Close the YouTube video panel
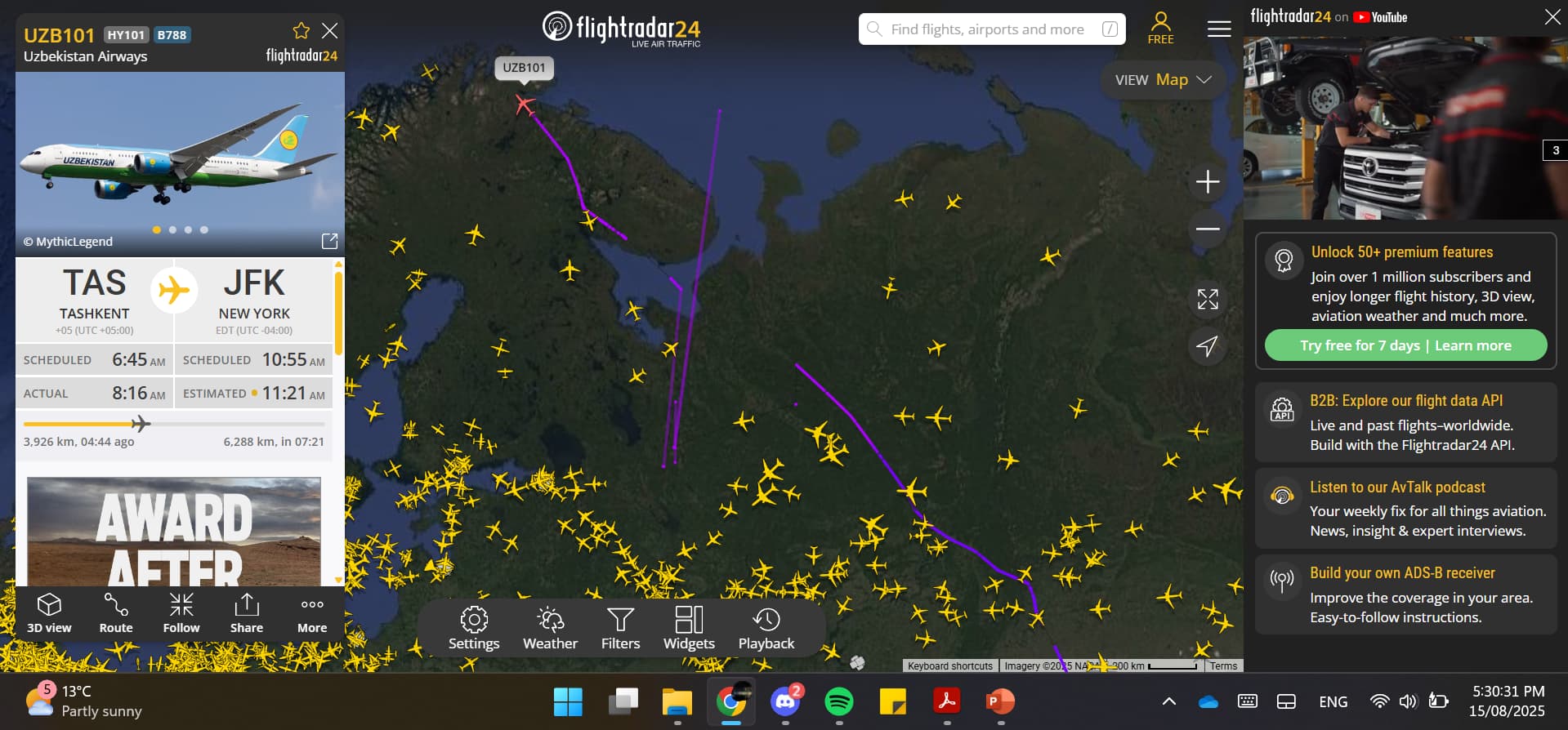The height and width of the screenshot is (730, 1568). pos(1552,17)
